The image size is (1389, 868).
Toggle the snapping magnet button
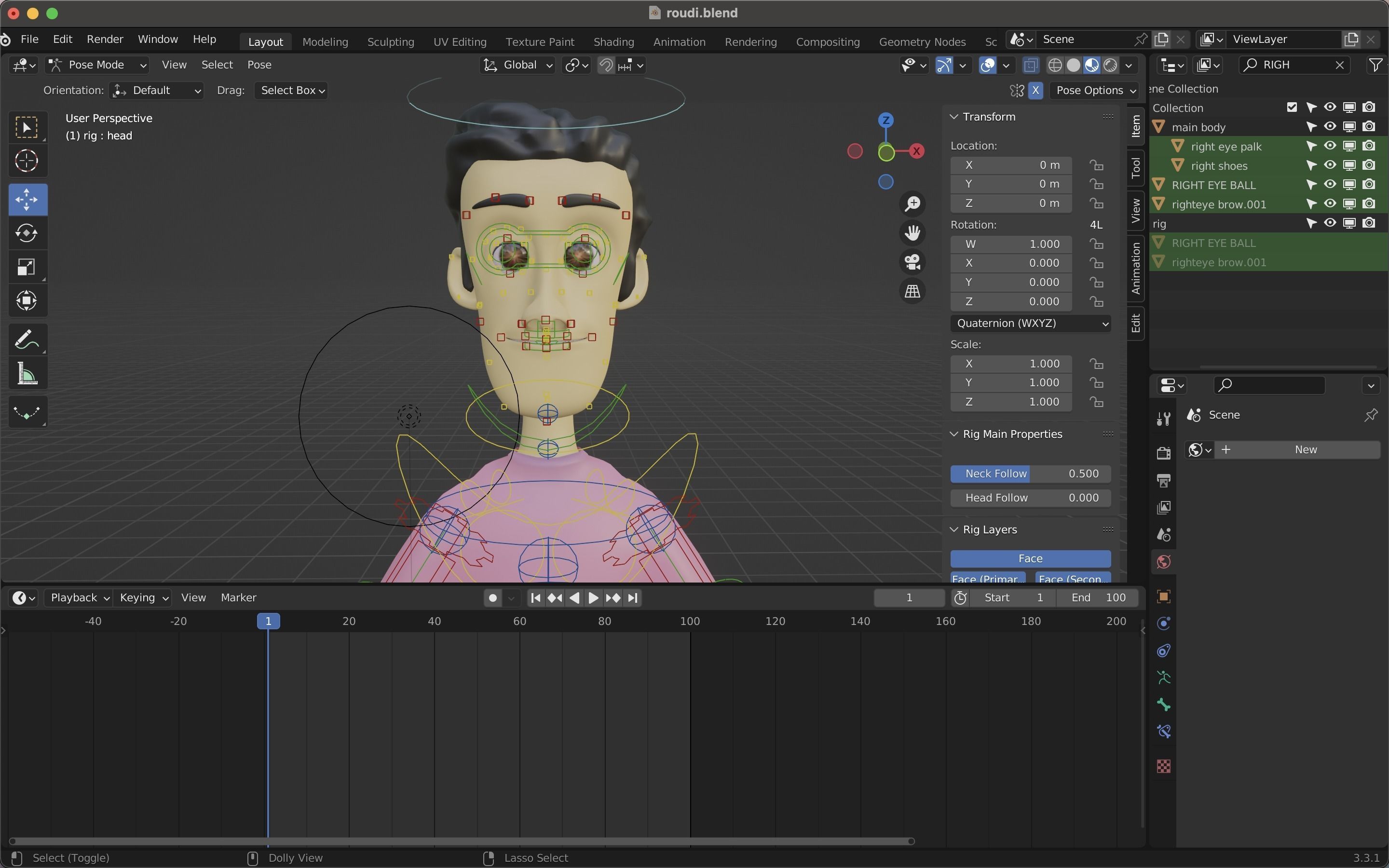pos(606,65)
